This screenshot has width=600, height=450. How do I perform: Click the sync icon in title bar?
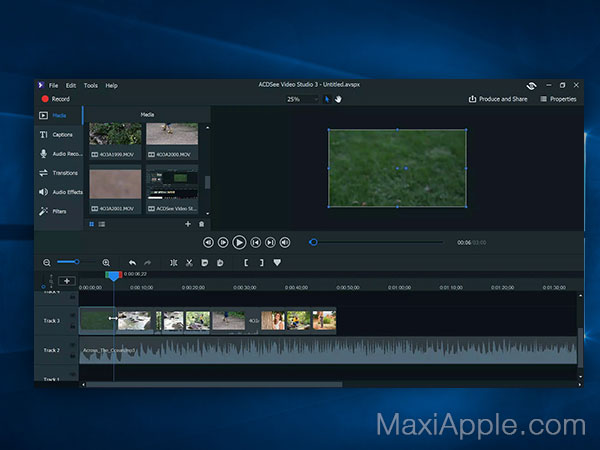click(x=531, y=86)
